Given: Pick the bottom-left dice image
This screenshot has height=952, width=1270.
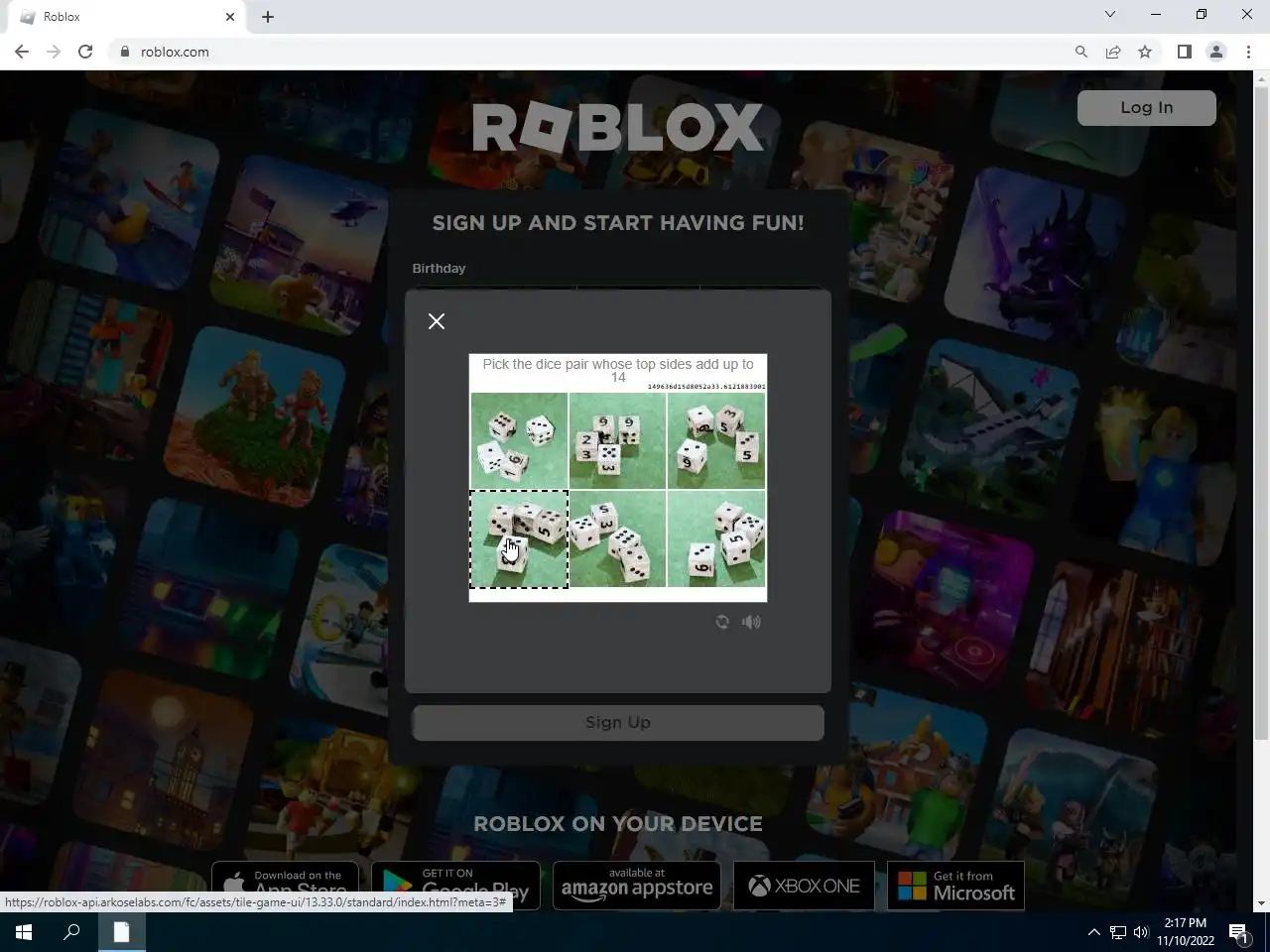Looking at the screenshot, I should point(519,538).
